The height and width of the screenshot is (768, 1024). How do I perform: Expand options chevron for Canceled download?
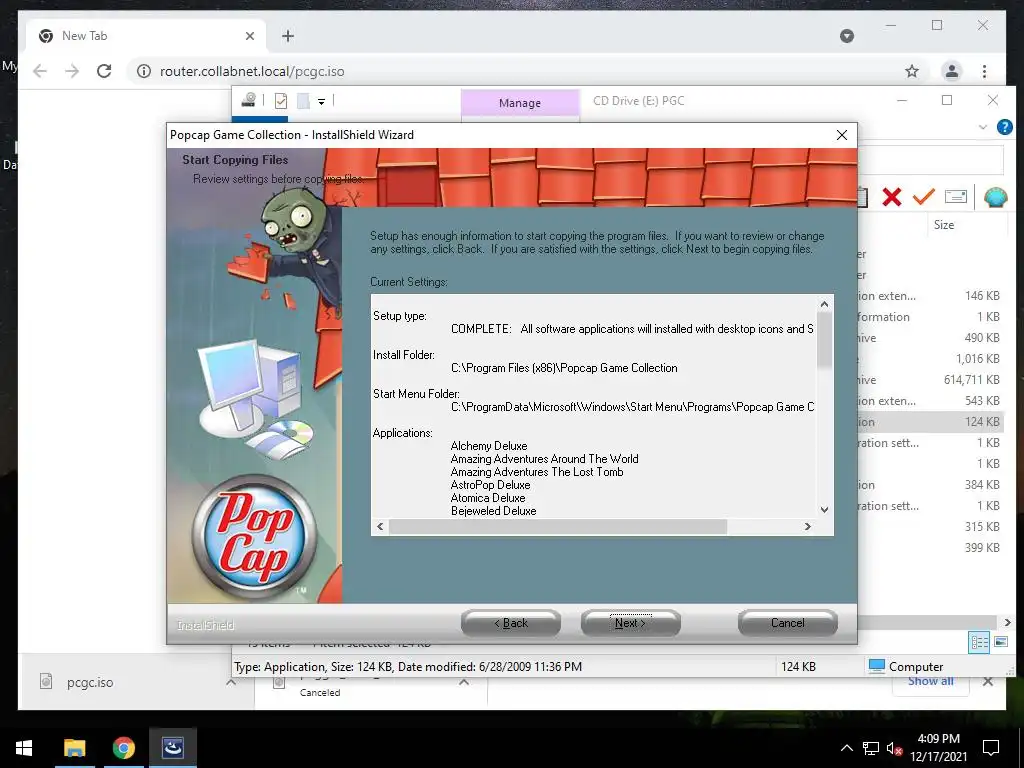[x=464, y=682]
